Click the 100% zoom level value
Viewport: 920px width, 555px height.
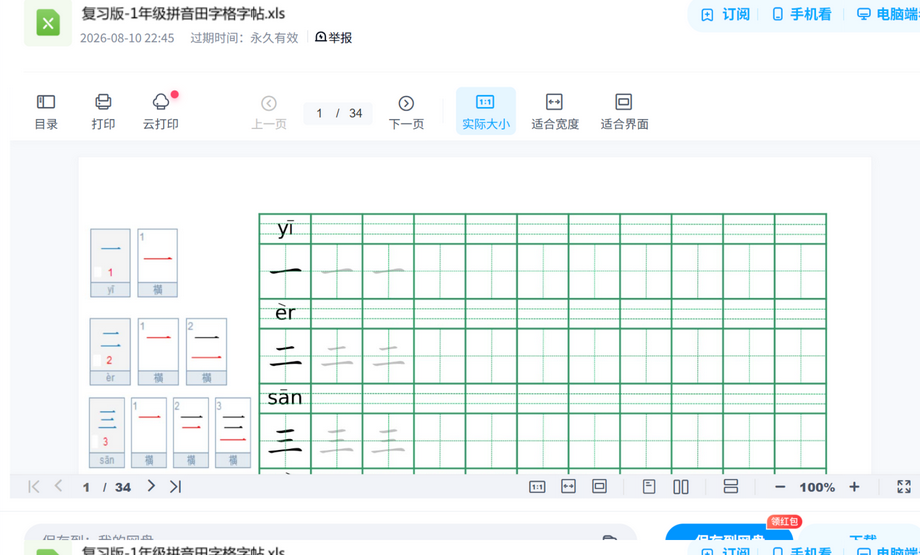[817, 488]
